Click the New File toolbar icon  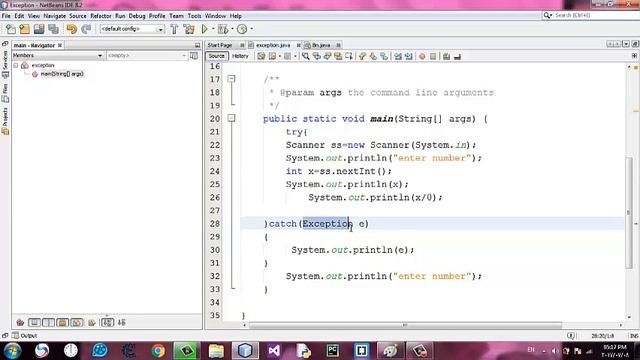[11, 29]
